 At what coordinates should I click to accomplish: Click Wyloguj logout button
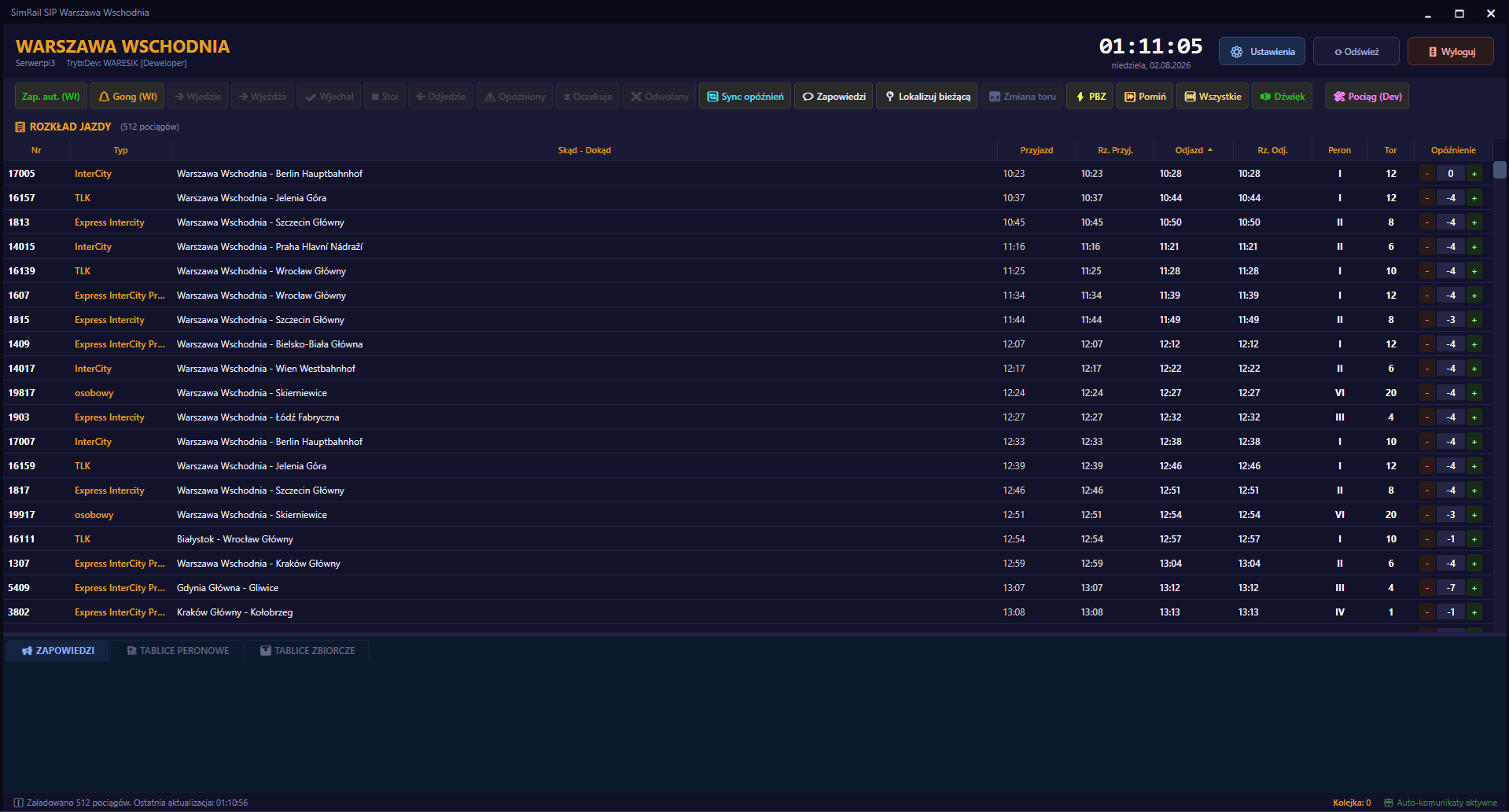1451,52
